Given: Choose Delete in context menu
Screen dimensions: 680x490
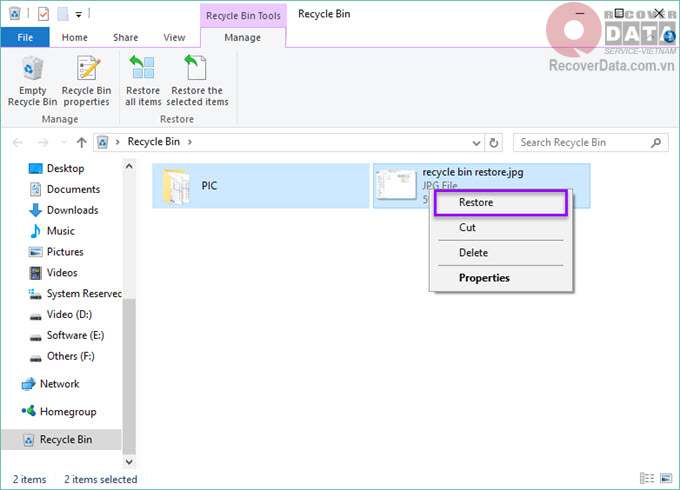Looking at the screenshot, I should (x=501, y=252).
